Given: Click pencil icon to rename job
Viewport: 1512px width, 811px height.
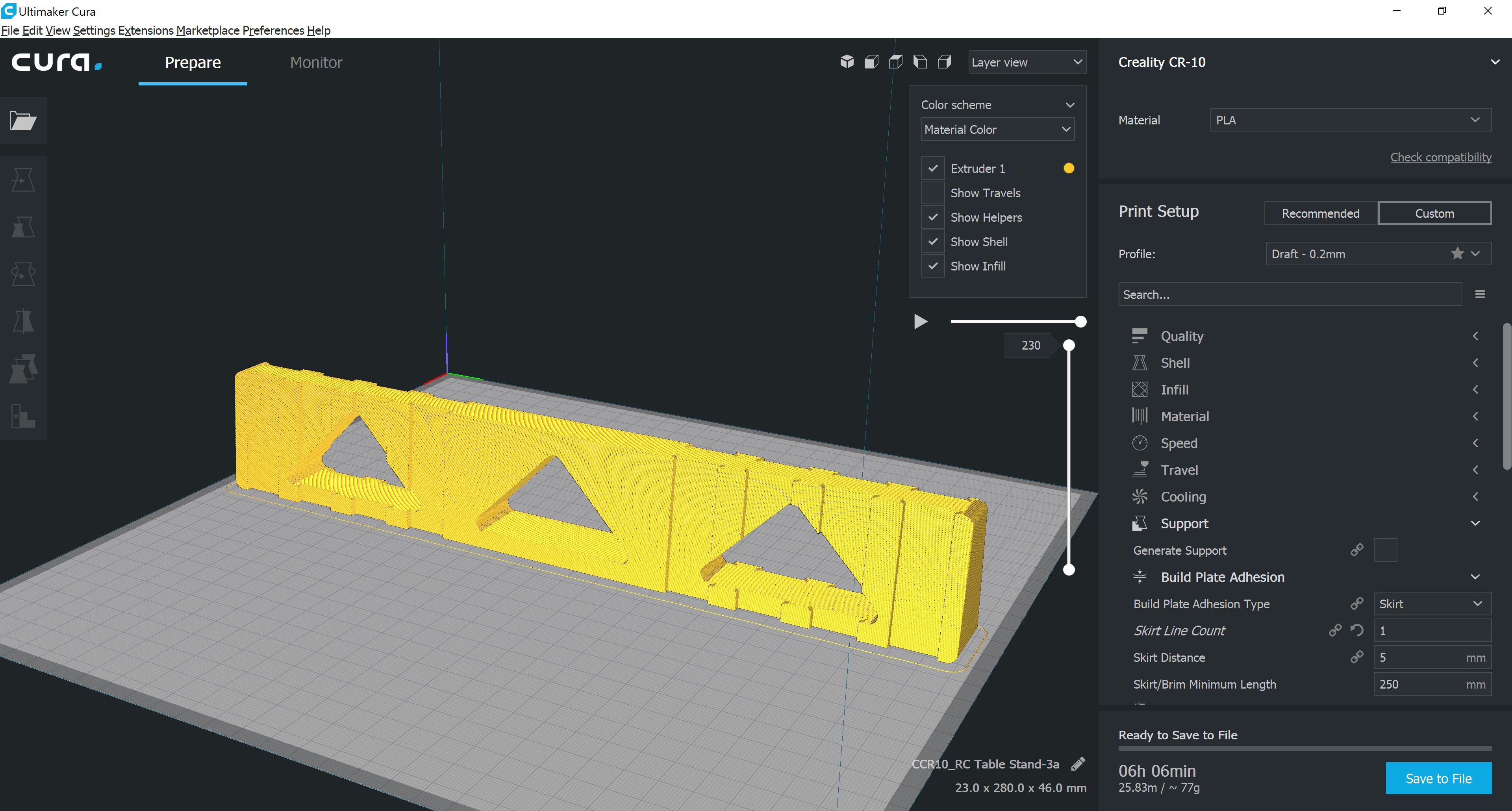Looking at the screenshot, I should coord(1078,764).
